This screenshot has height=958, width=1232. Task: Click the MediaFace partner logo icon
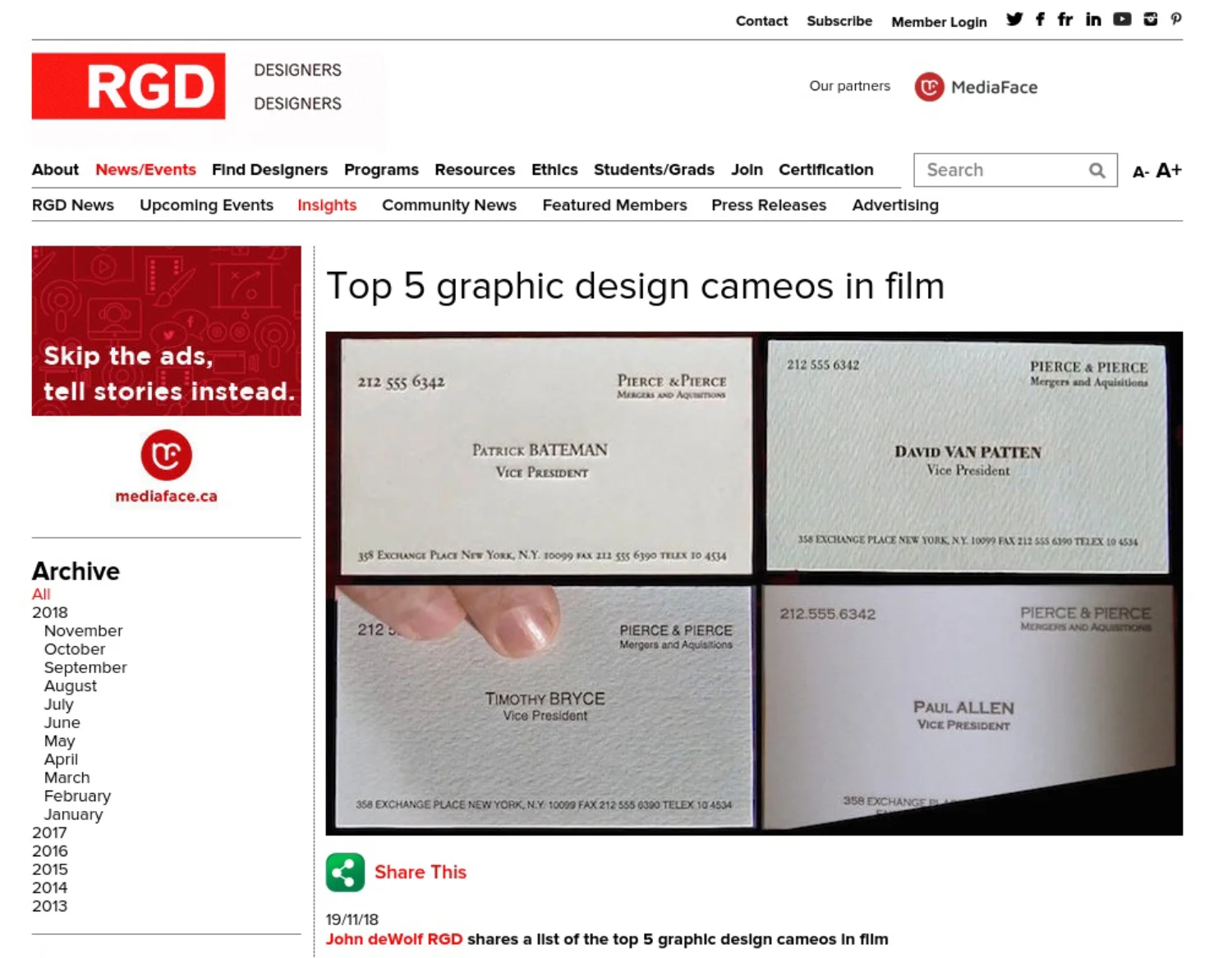(929, 87)
